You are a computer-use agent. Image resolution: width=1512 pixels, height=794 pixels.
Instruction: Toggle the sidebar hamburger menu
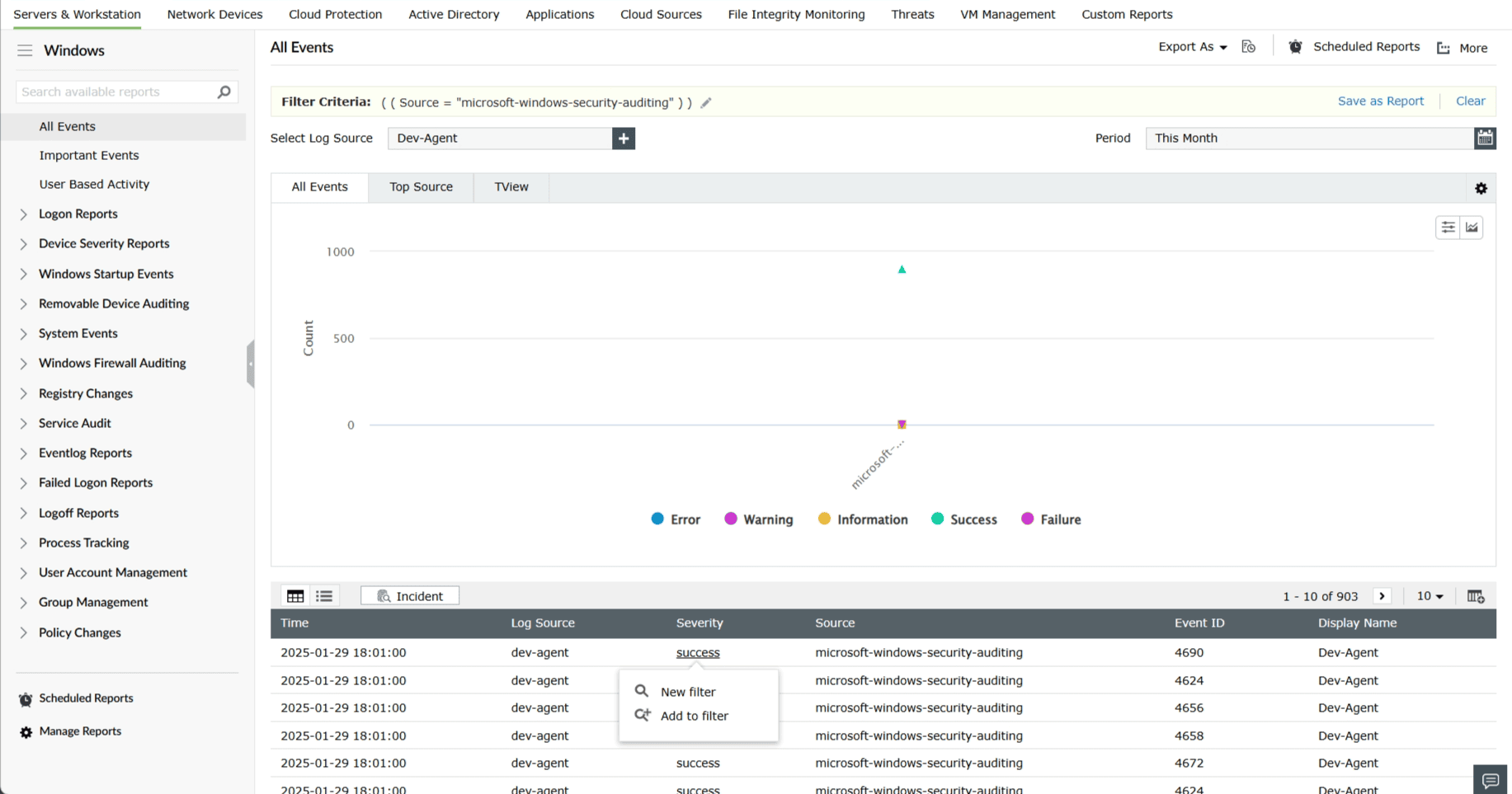click(25, 50)
